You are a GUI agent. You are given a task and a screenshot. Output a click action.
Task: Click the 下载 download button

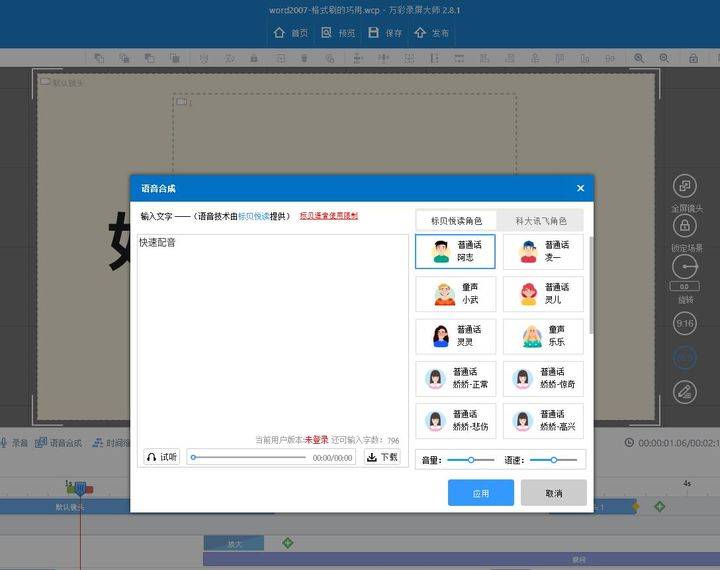click(382, 457)
